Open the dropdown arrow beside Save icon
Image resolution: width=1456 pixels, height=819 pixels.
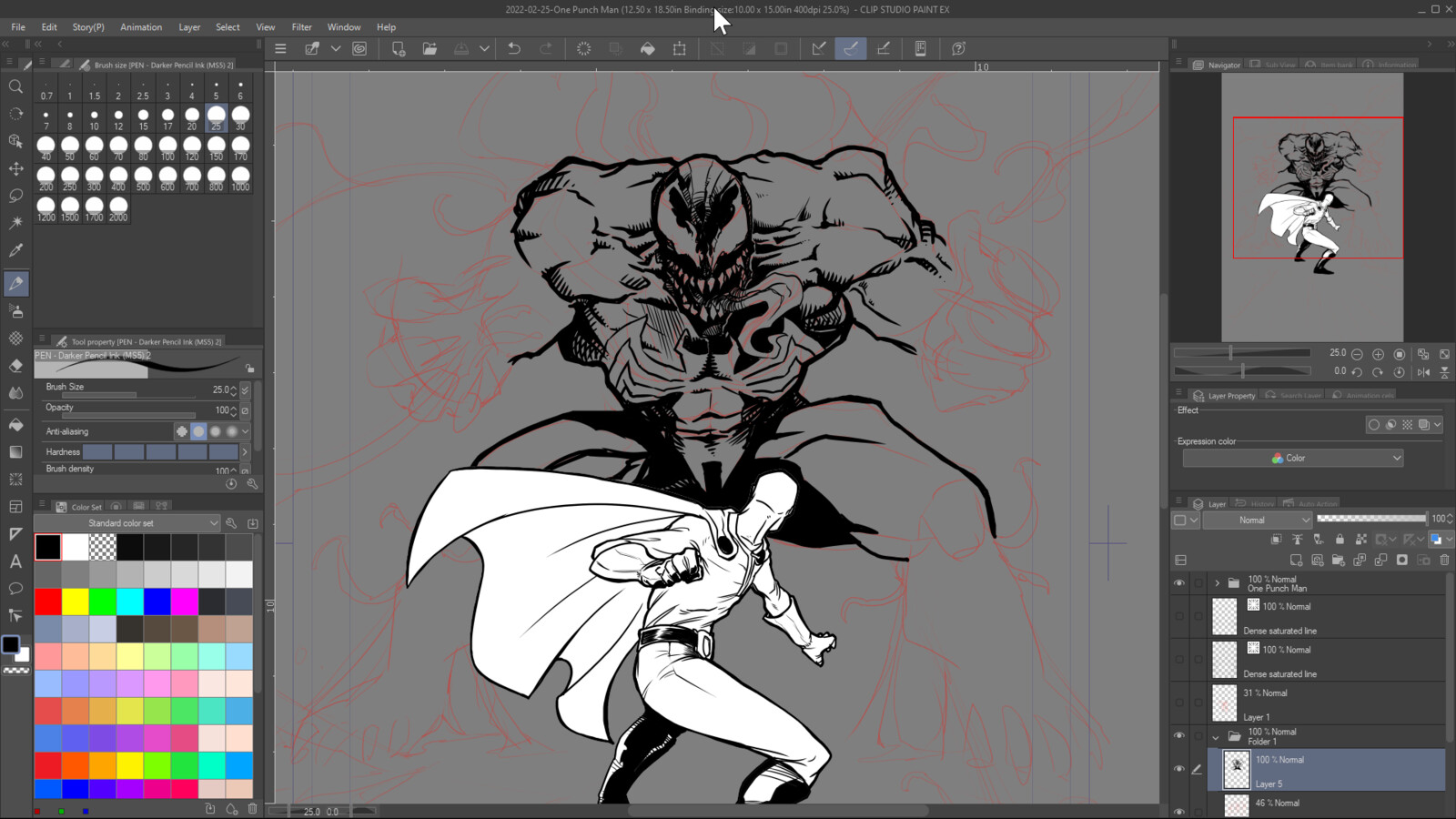(484, 48)
